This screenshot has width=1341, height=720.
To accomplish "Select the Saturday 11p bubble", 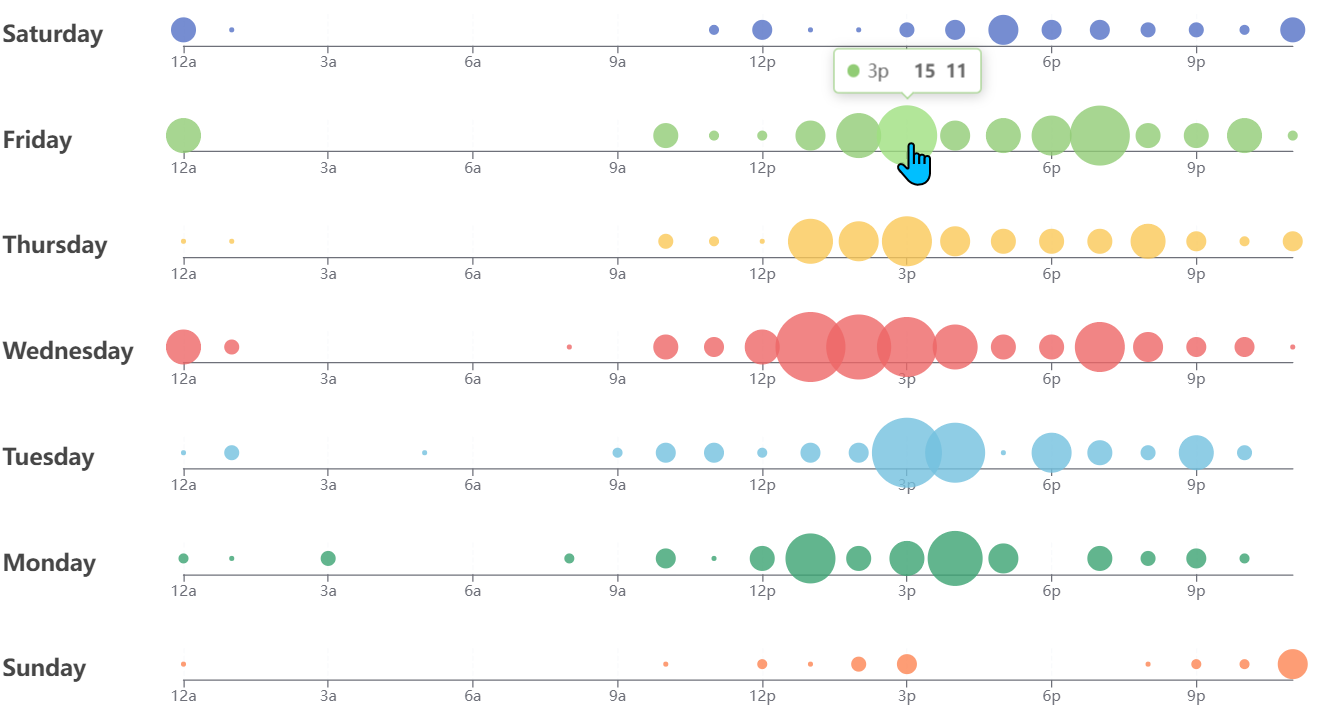I will (1292, 30).
